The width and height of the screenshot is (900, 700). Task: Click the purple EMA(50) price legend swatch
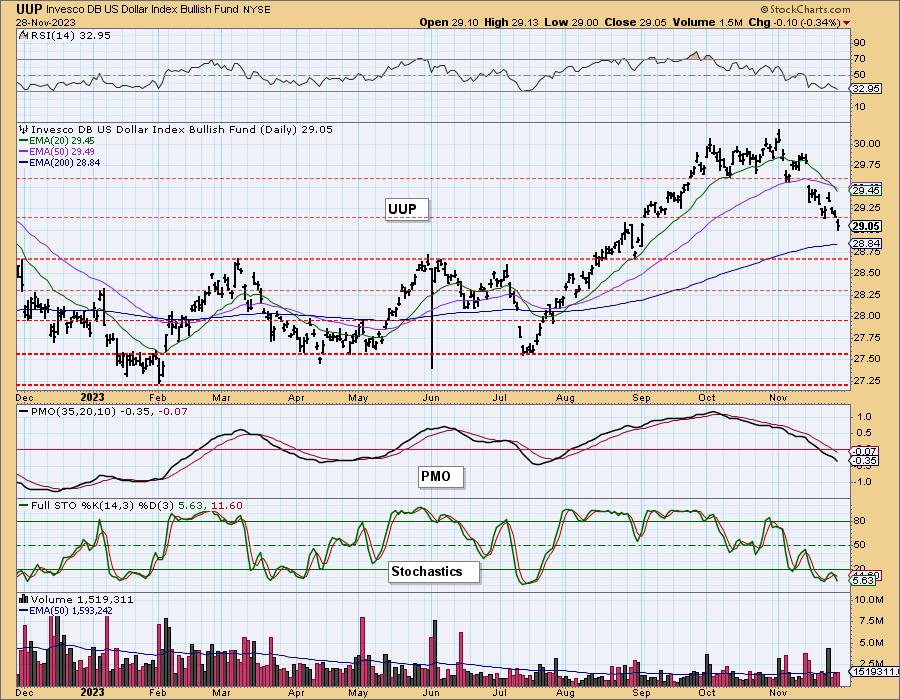[24, 151]
